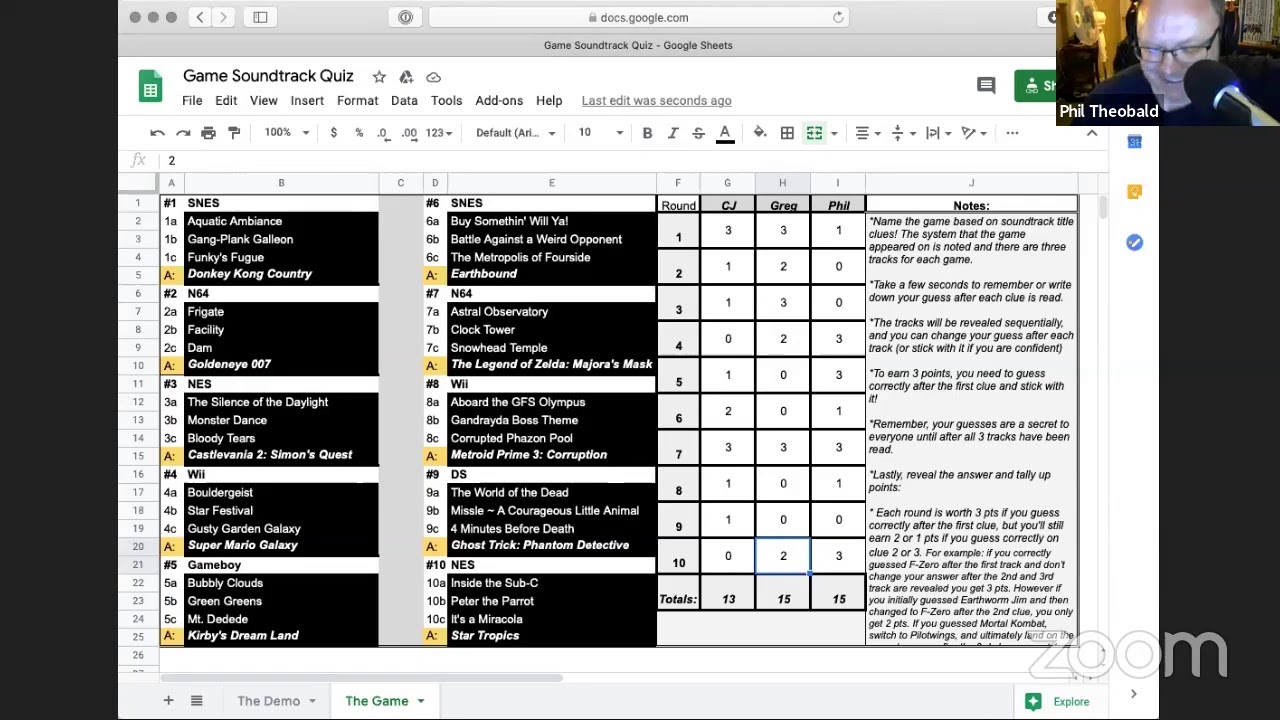Open the Add-ons menu

[x=499, y=101]
